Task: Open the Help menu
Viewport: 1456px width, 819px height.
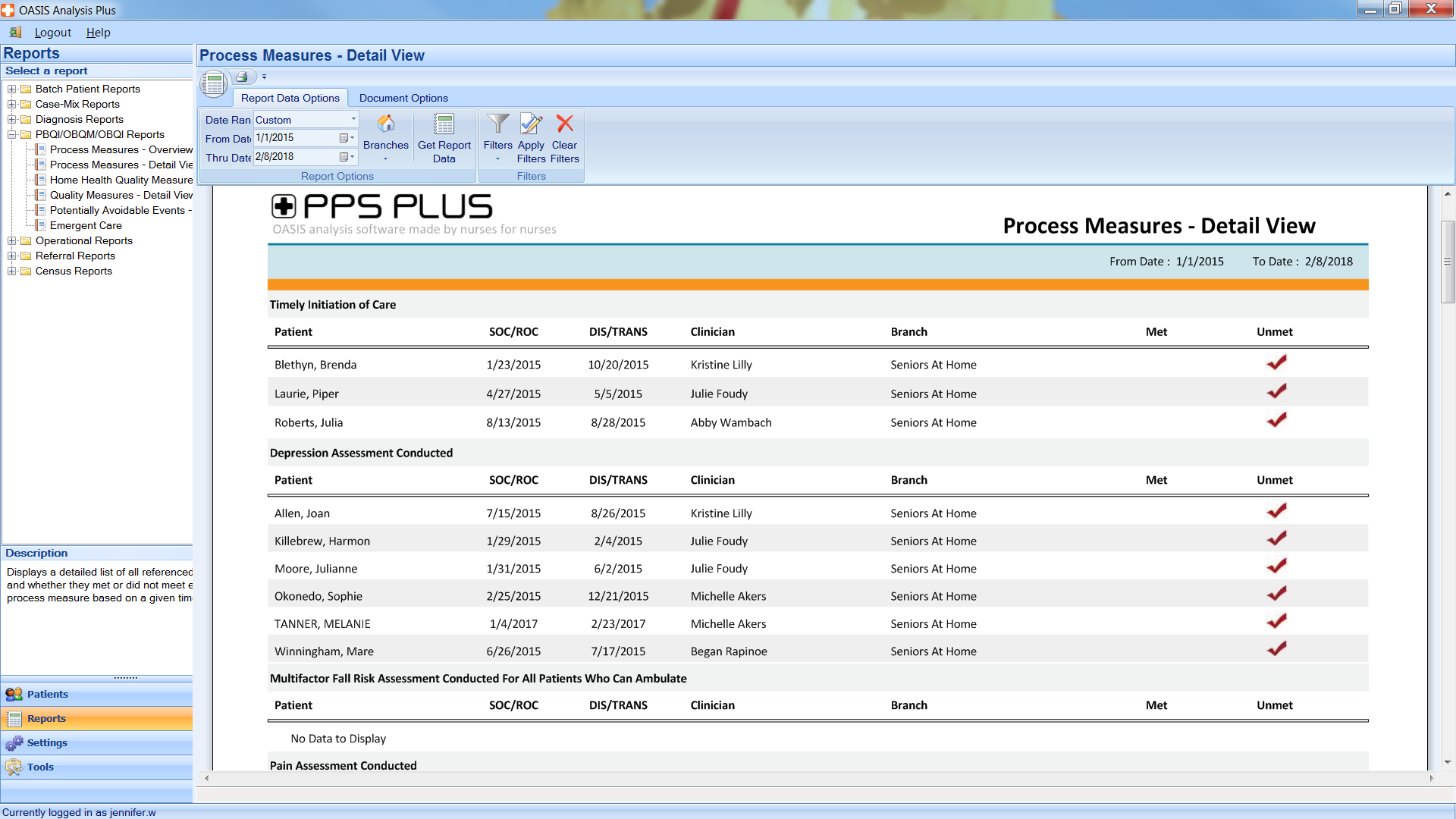Action: point(98,33)
